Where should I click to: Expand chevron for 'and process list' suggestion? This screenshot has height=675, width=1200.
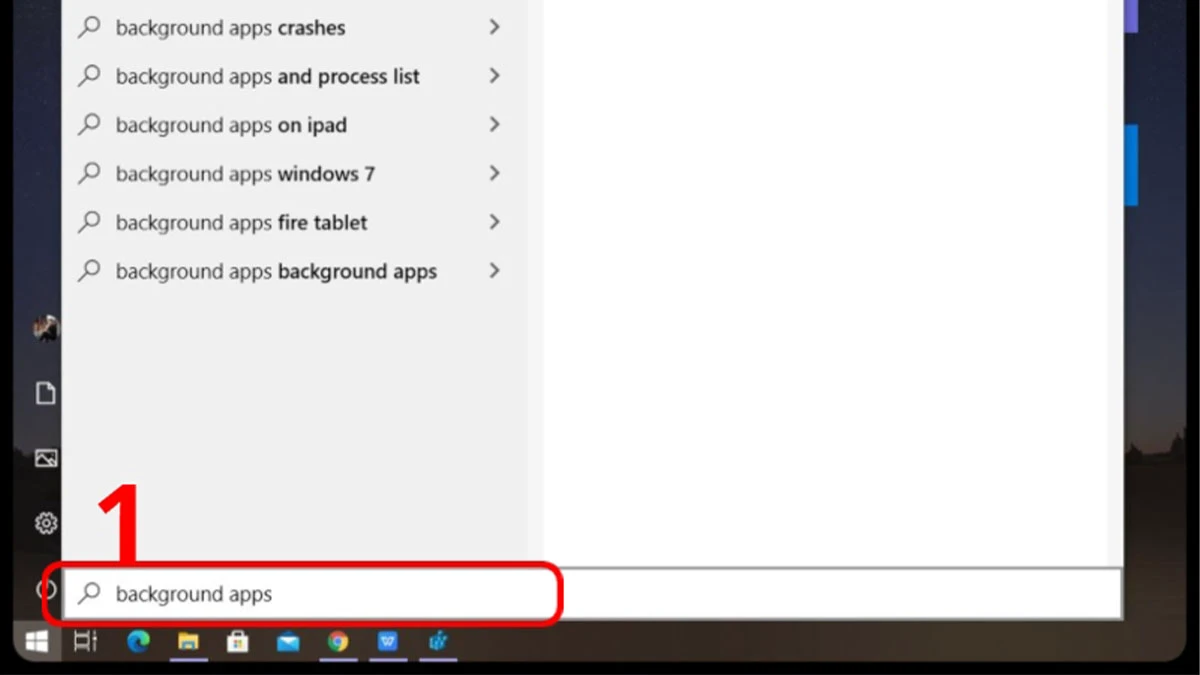pyautogui.click(x=494, y=75)
